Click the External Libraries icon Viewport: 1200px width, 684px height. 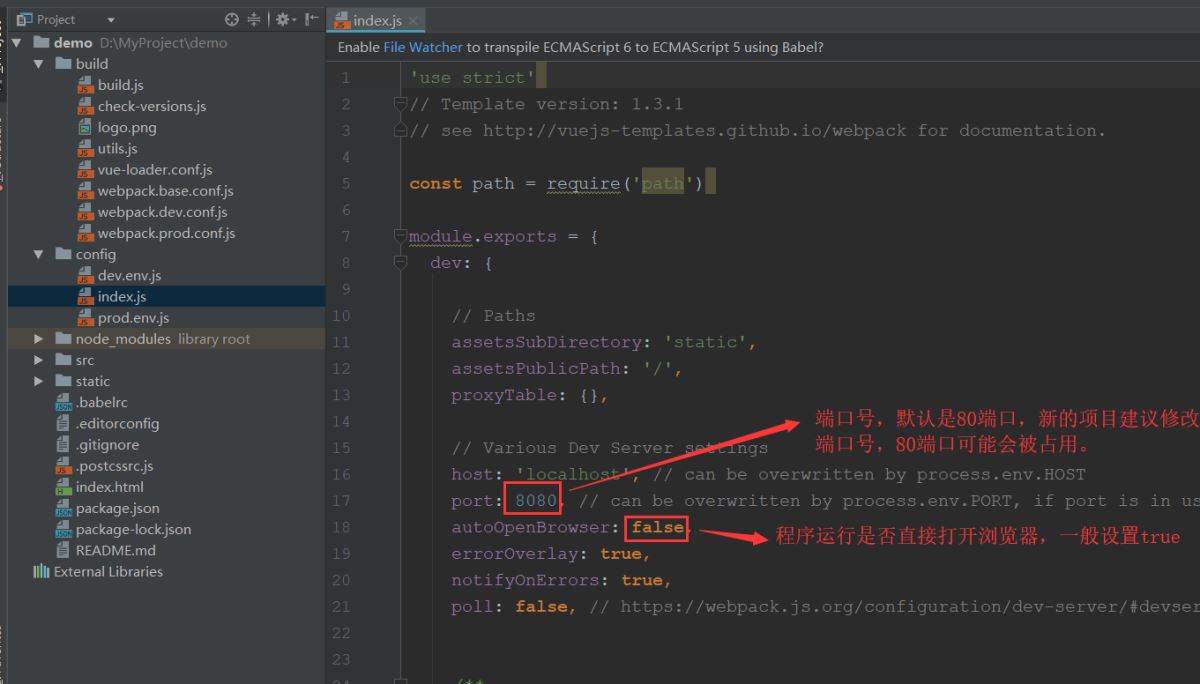(41, 572)
